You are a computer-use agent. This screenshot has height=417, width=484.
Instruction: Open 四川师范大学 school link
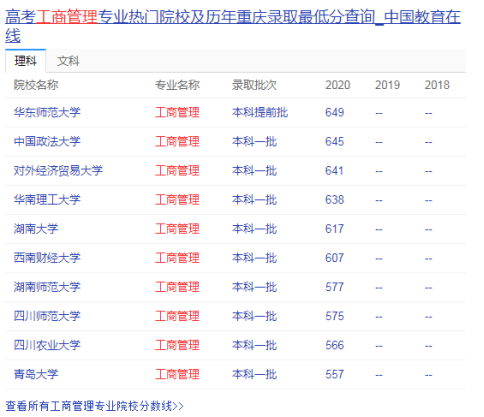point(47,316)
